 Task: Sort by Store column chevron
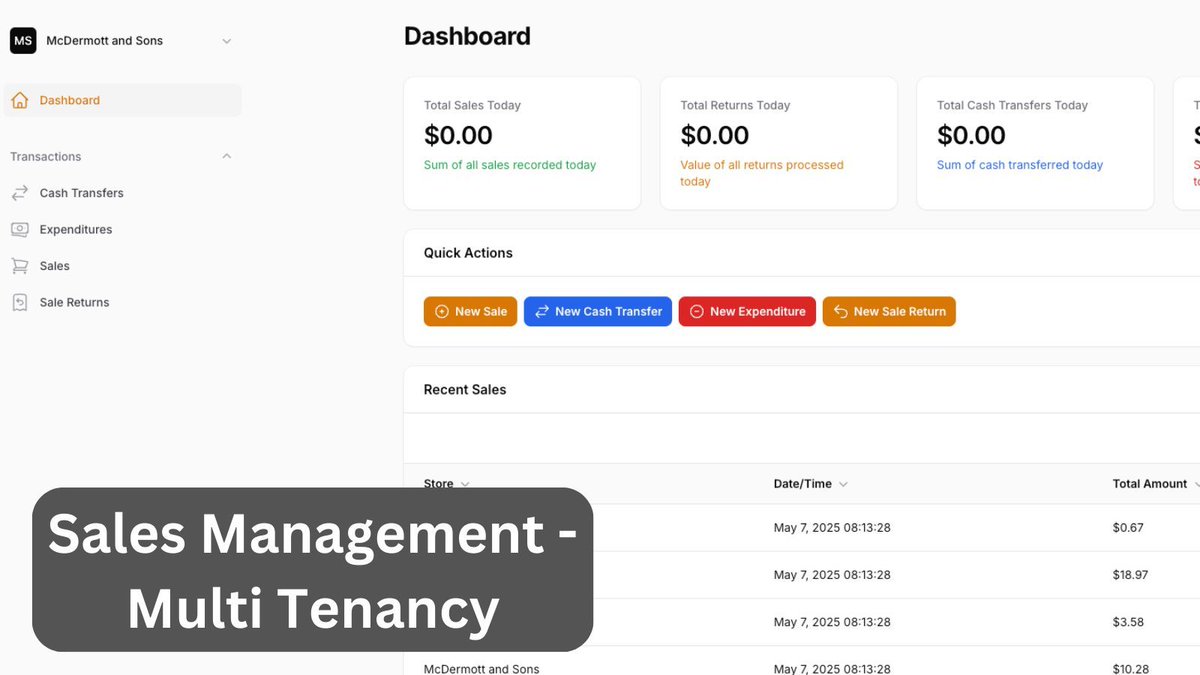pyautogui.click(x=465, y=484)
